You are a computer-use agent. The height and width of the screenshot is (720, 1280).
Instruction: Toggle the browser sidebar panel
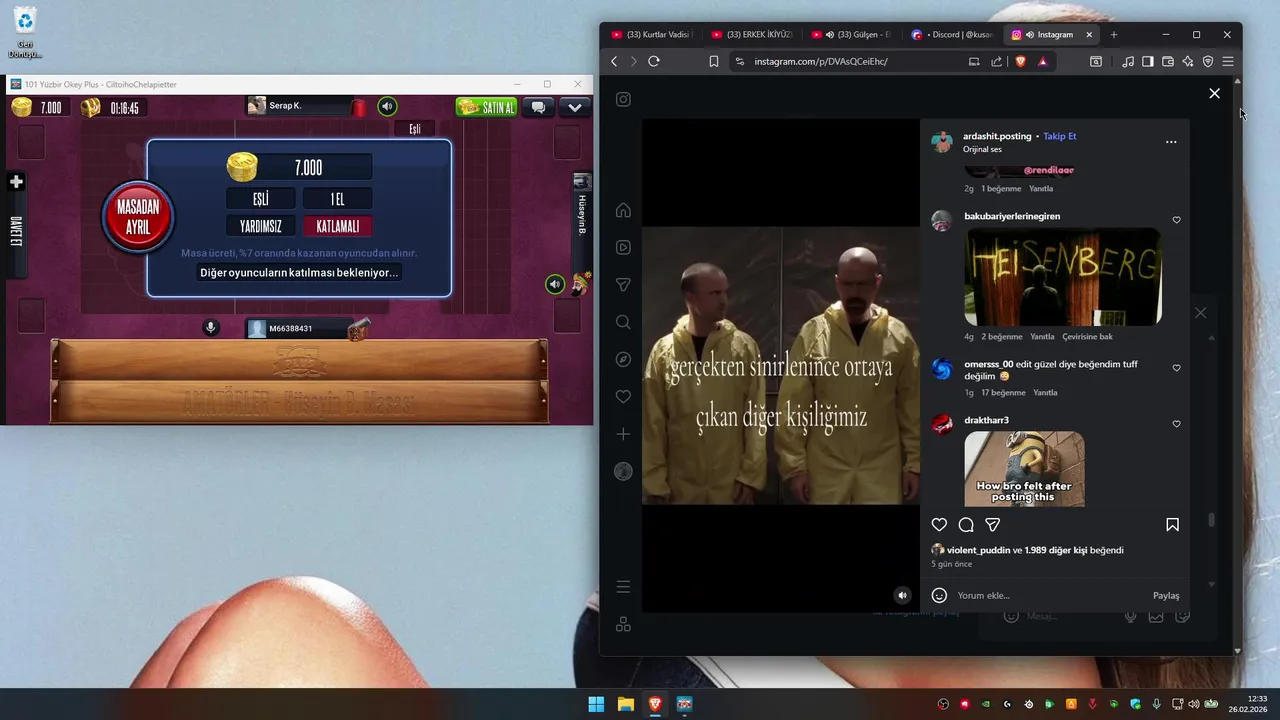[x=1148, y=61]
